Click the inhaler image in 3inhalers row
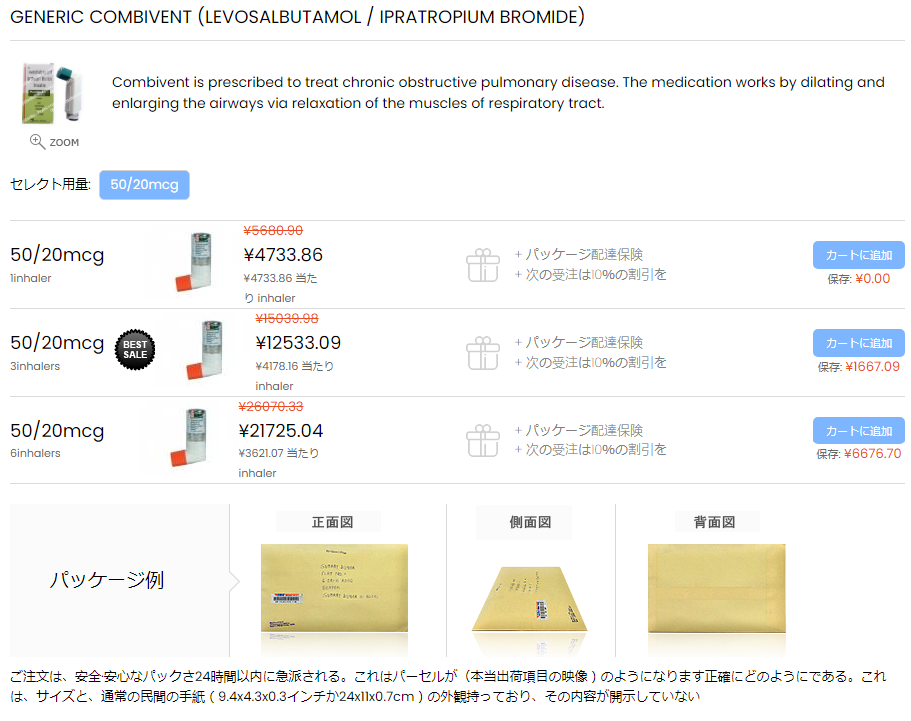The width and height of the screenshot is (911, 721). point(206,350)
